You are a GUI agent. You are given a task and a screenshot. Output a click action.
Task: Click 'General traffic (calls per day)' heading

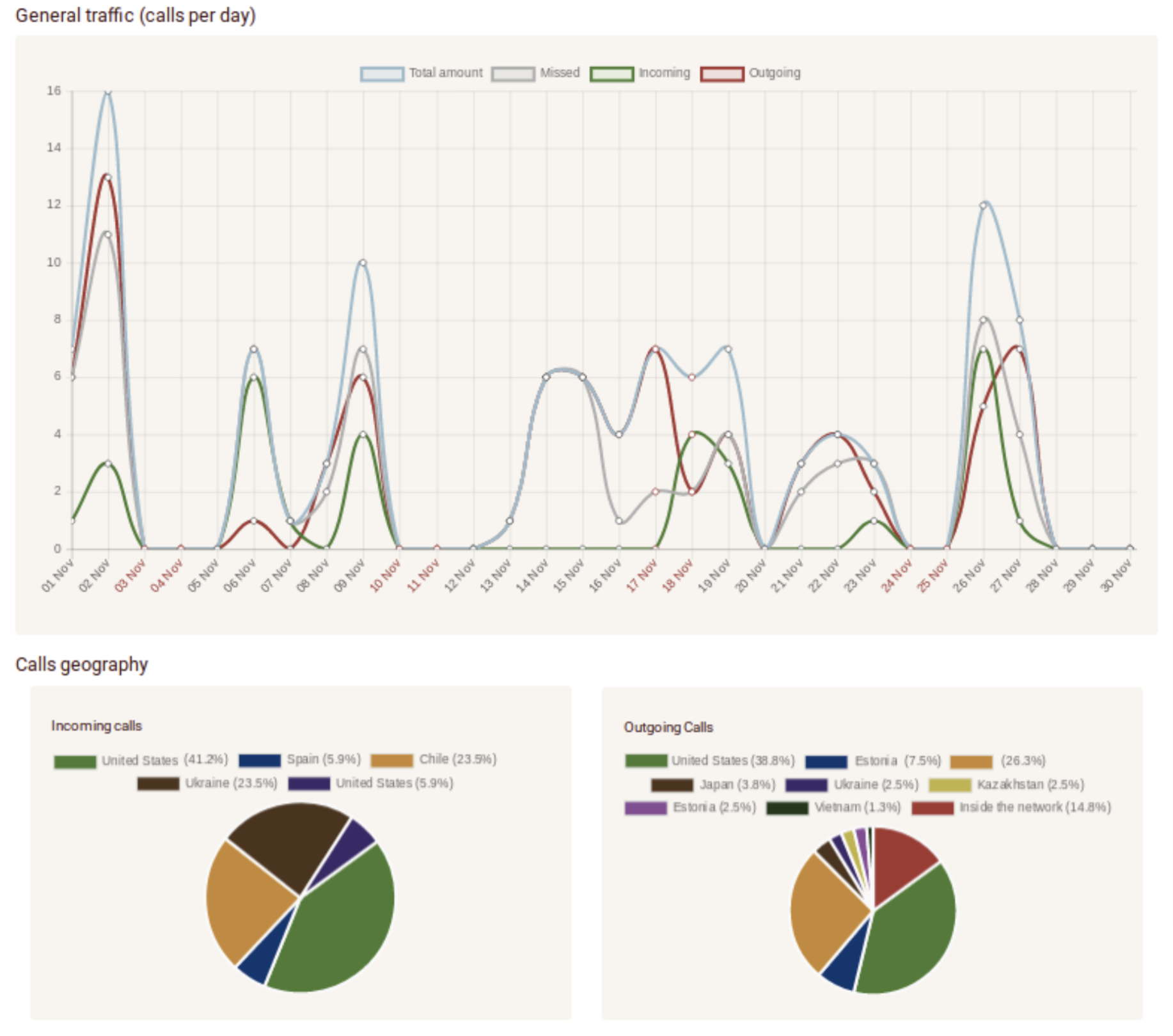point(136,15)
